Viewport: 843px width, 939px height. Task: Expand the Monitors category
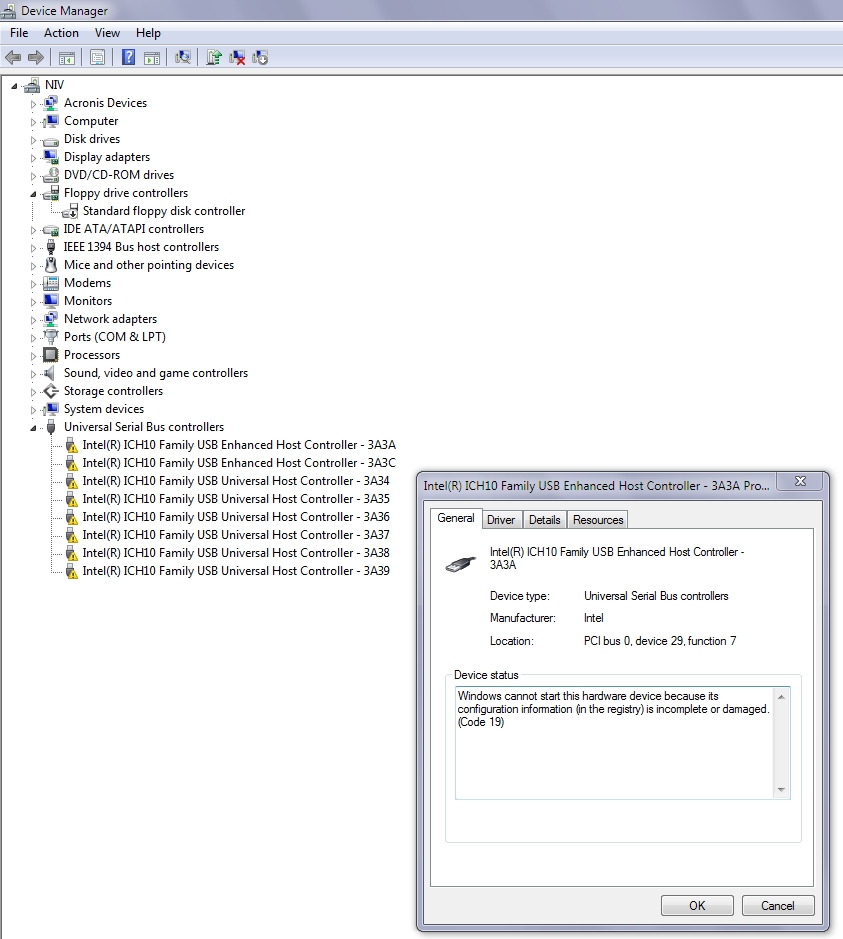pyautogui.click(x=34, y=302)
